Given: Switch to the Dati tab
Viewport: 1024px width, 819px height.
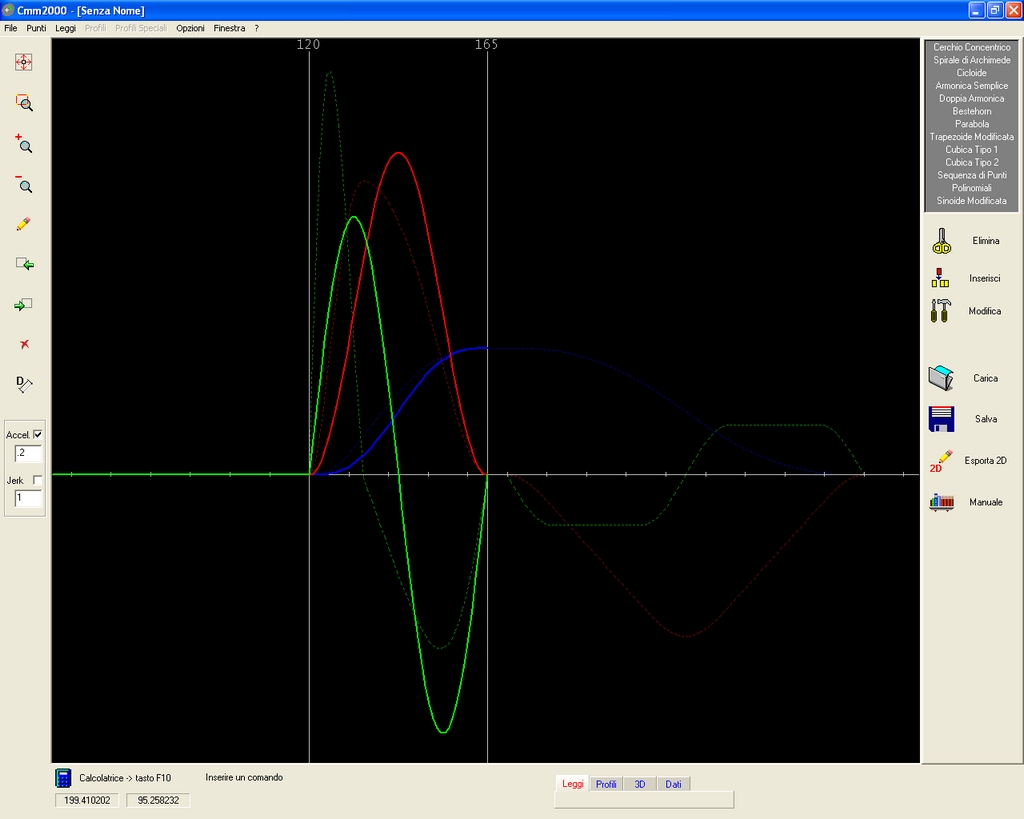Looking at the screenshot, I should coord(673,784).
